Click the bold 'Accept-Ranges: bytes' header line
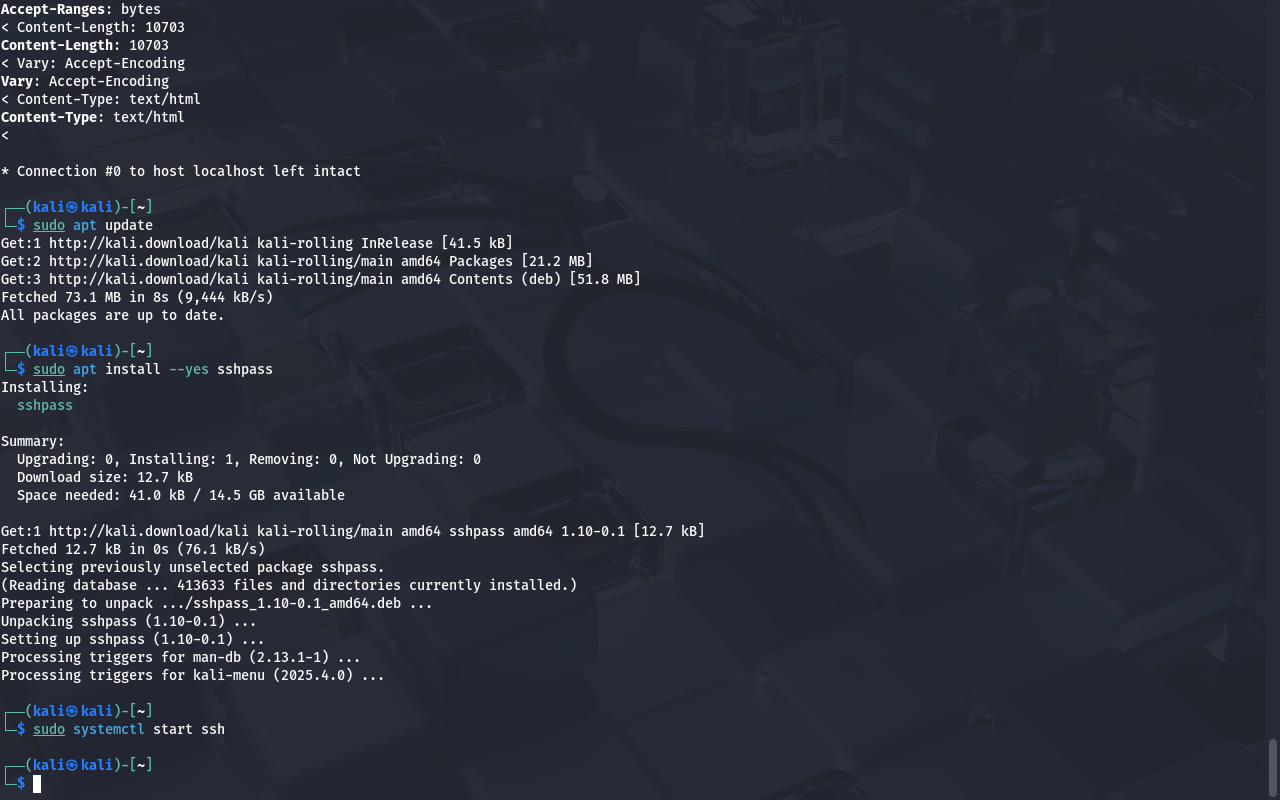This screenshot has width=1280, height=800. 81,9
